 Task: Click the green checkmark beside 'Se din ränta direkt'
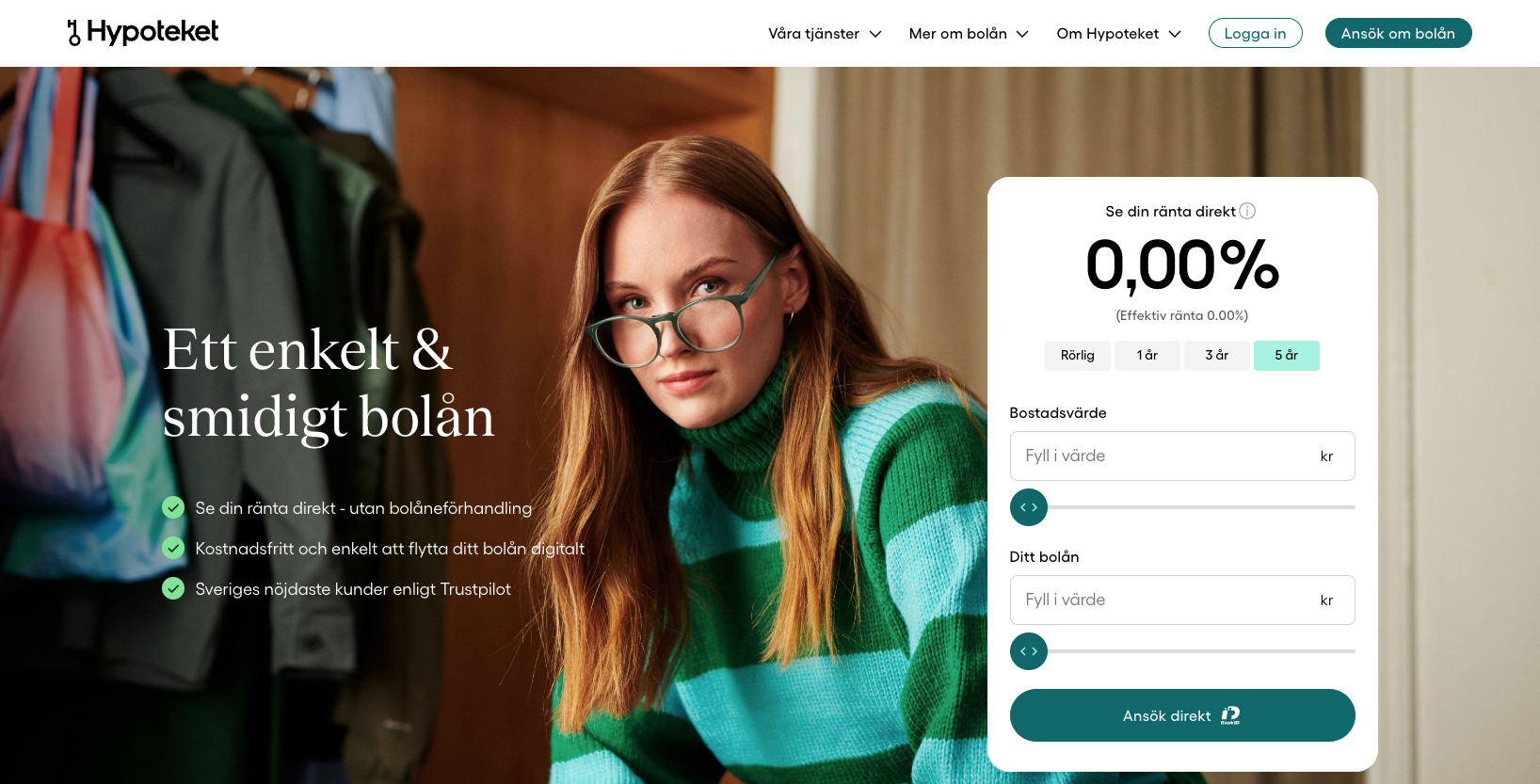tap(173, 507)
